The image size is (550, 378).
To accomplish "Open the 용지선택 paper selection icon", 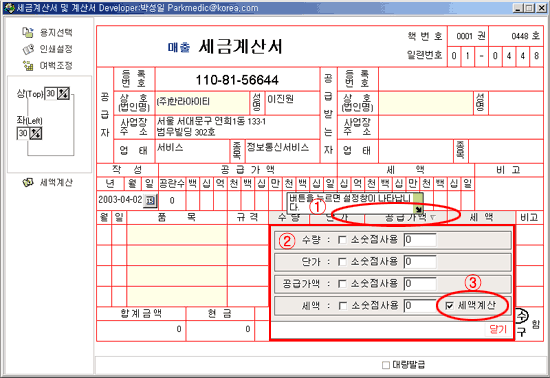I will click(x=28, y=32).
